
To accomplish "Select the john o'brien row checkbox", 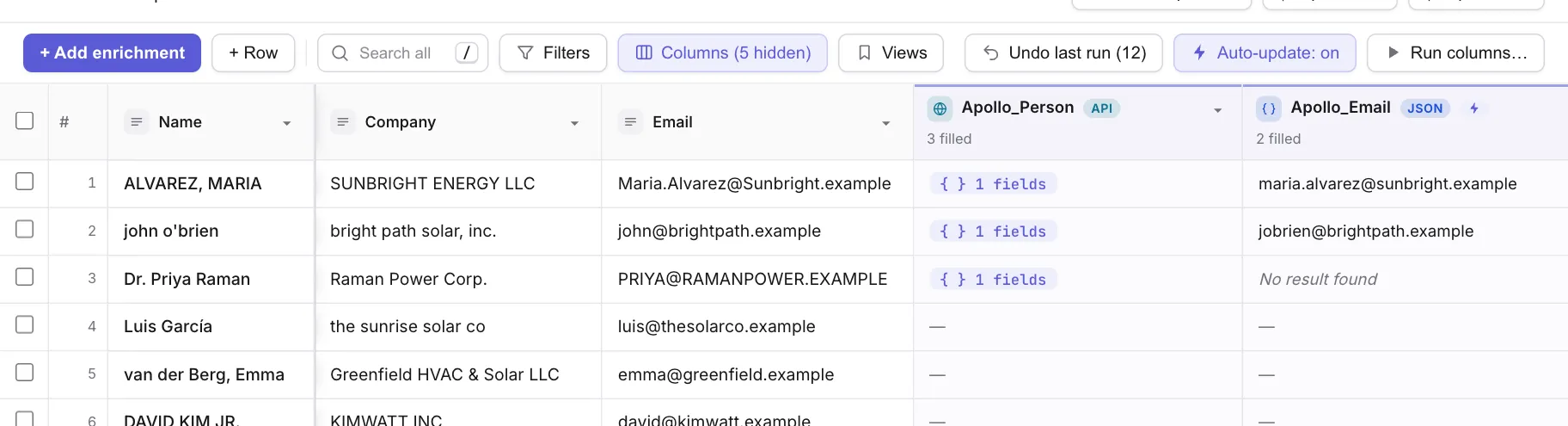I will (25, 229).
